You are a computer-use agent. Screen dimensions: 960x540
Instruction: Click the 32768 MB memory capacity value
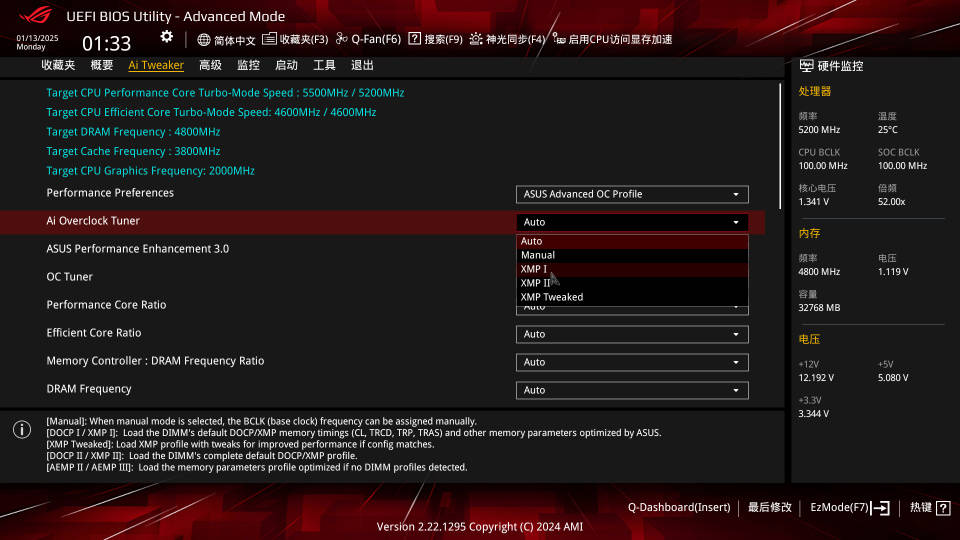(819, 308)
